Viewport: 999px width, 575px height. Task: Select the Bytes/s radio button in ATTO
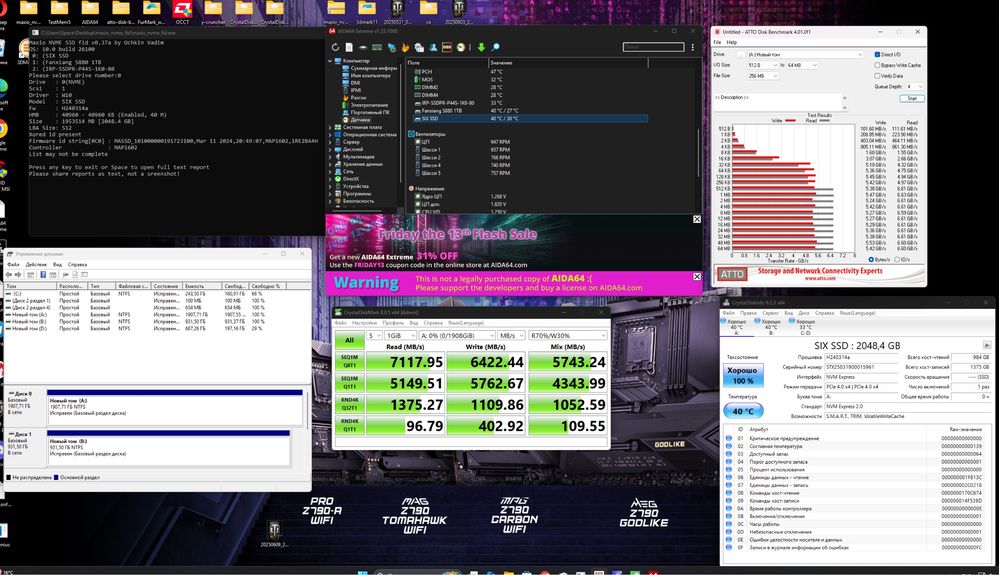pos(871,259)
